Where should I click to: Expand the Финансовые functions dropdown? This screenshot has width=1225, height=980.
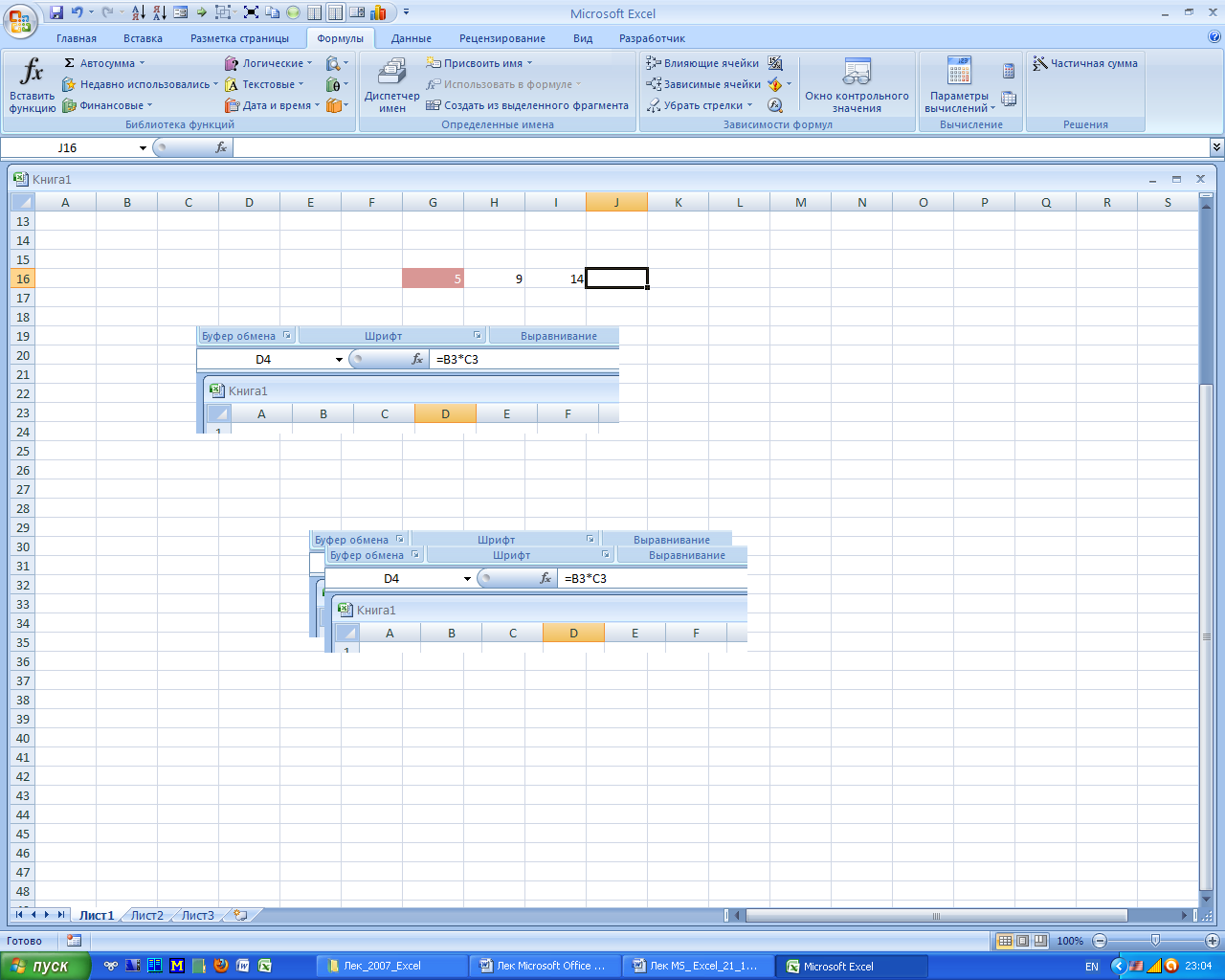coord(107,105)
